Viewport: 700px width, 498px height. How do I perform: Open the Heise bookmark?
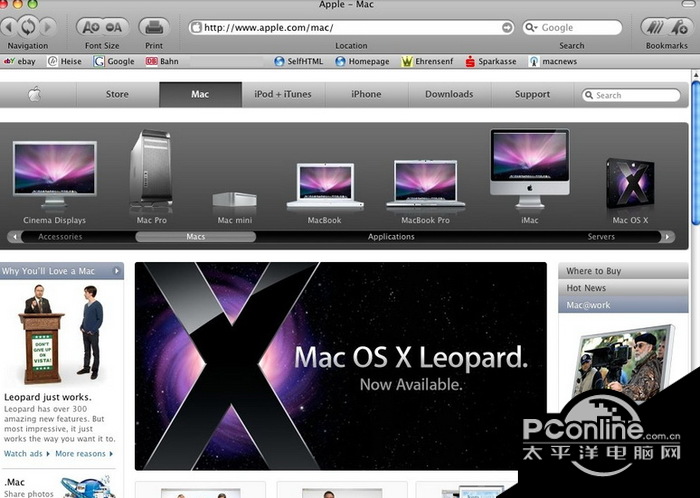(65, 61)
